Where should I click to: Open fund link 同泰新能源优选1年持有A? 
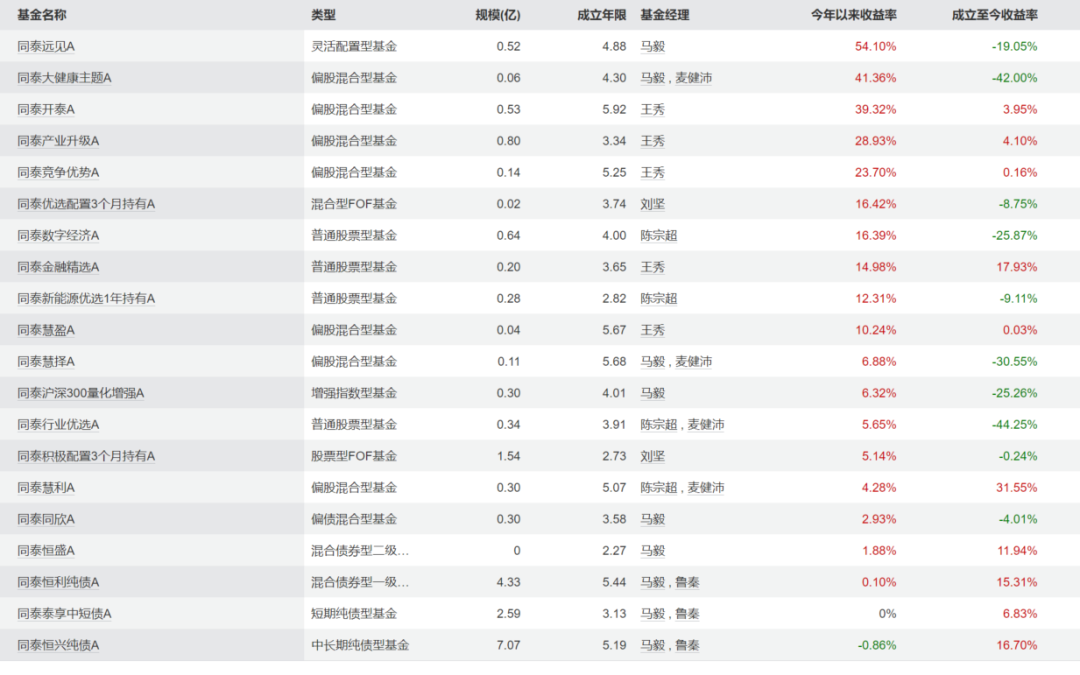coord(86,298)
